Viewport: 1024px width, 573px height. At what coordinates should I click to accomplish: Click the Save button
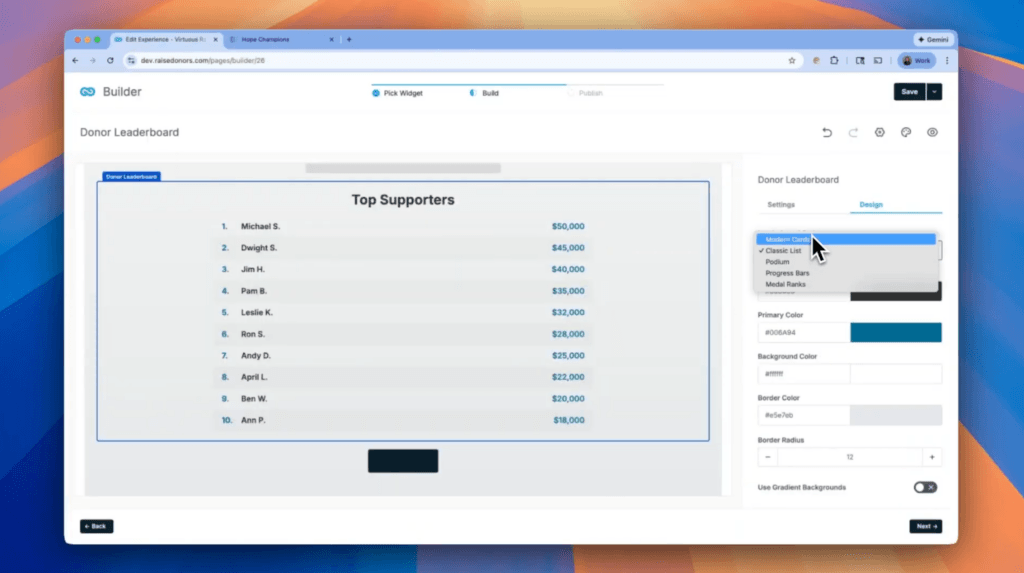coord(909,91)
